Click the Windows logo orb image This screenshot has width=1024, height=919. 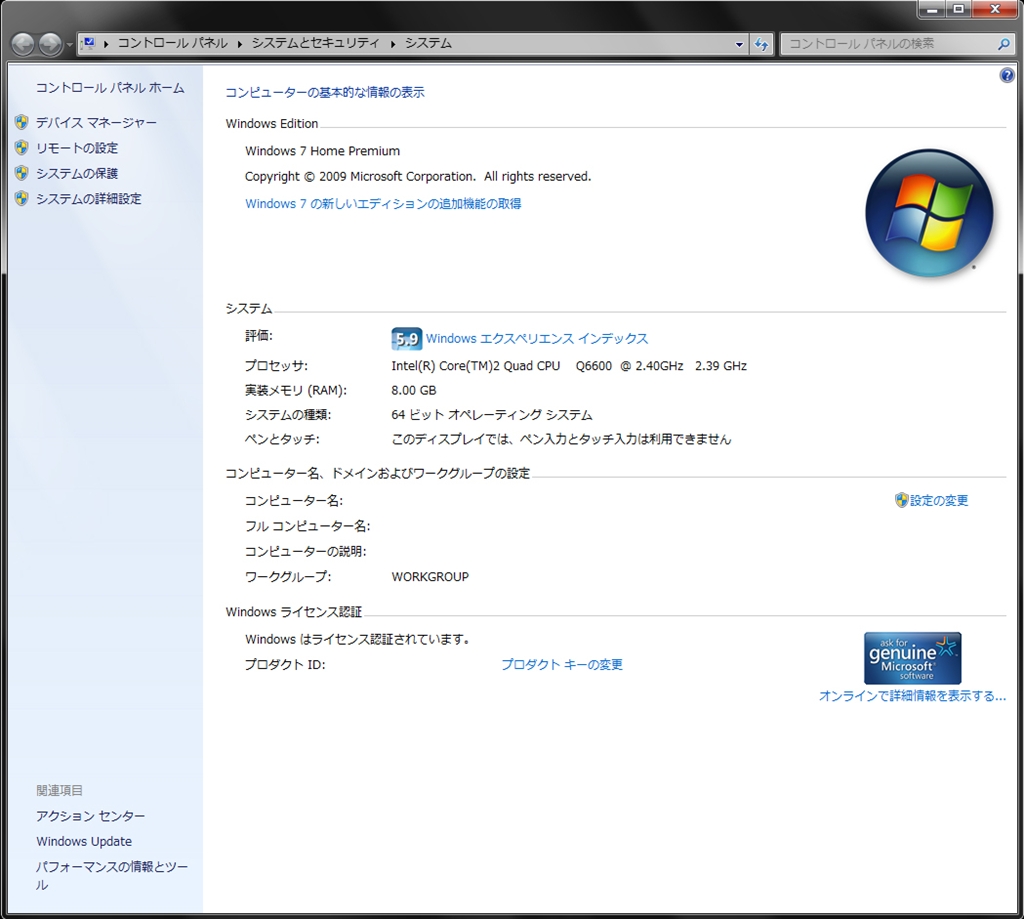929,213
